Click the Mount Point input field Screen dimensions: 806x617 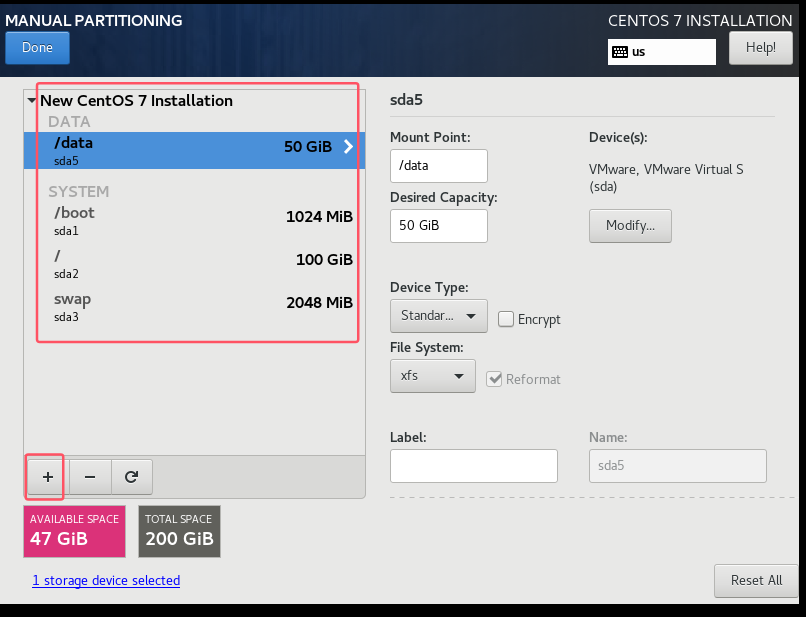tap(438, 166)
